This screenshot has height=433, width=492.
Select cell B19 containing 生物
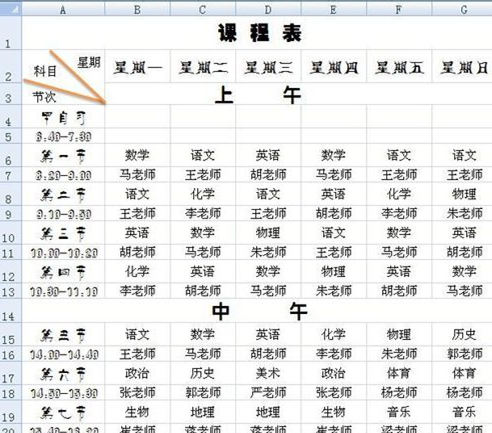pyautogui.click(x=137, y=412)
